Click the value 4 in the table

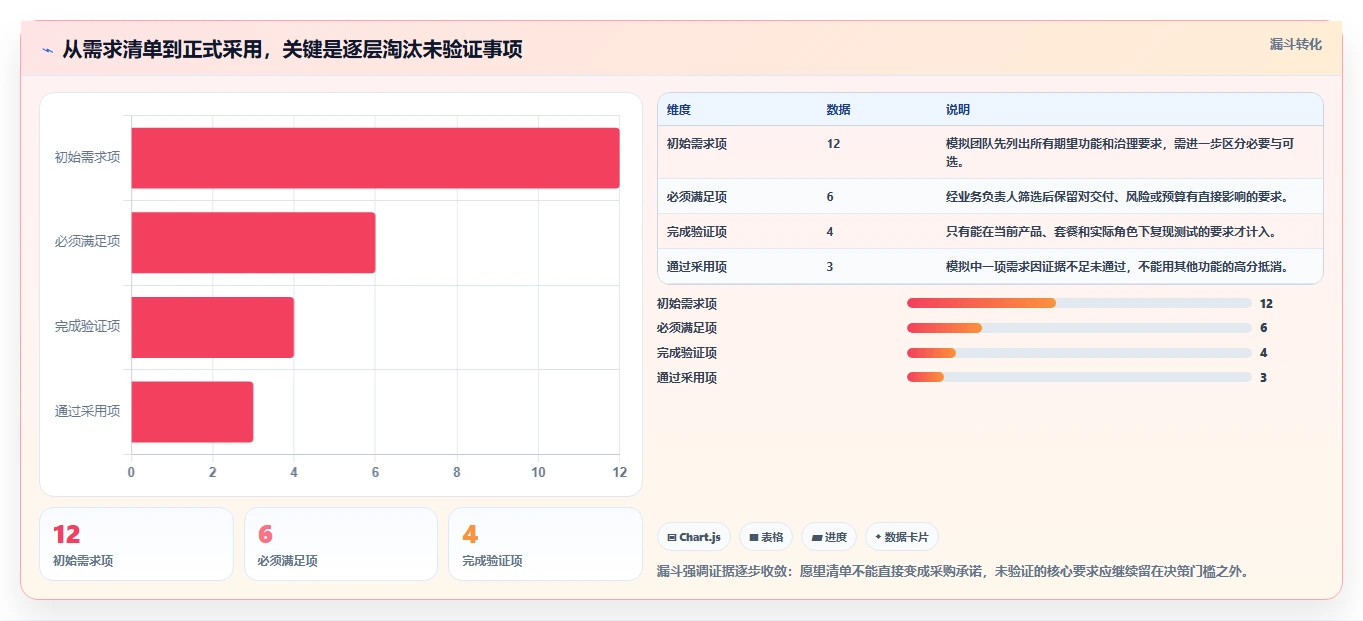tap(830, 232)
